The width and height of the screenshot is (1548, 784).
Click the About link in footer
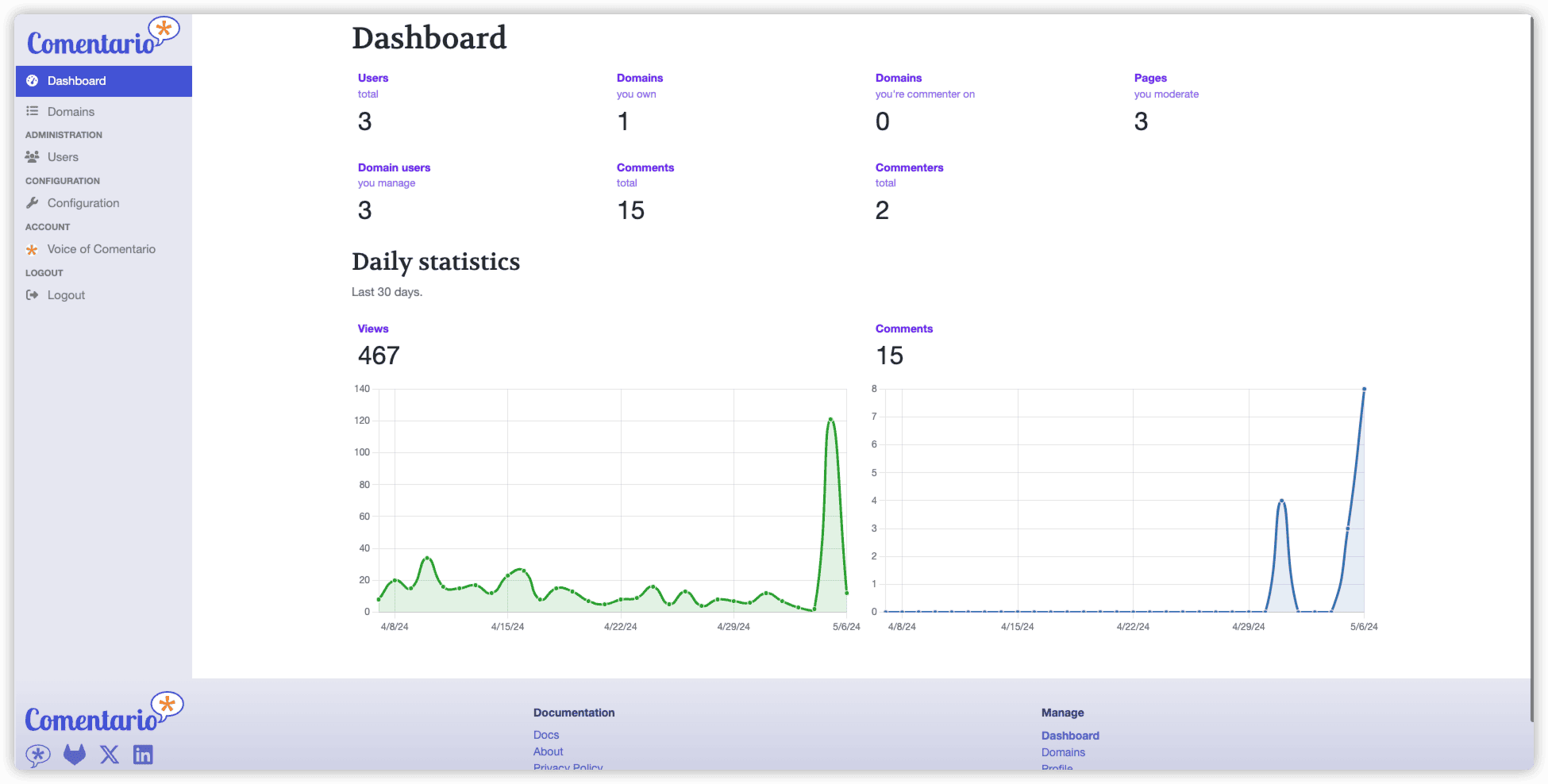(x=548, y=751)
